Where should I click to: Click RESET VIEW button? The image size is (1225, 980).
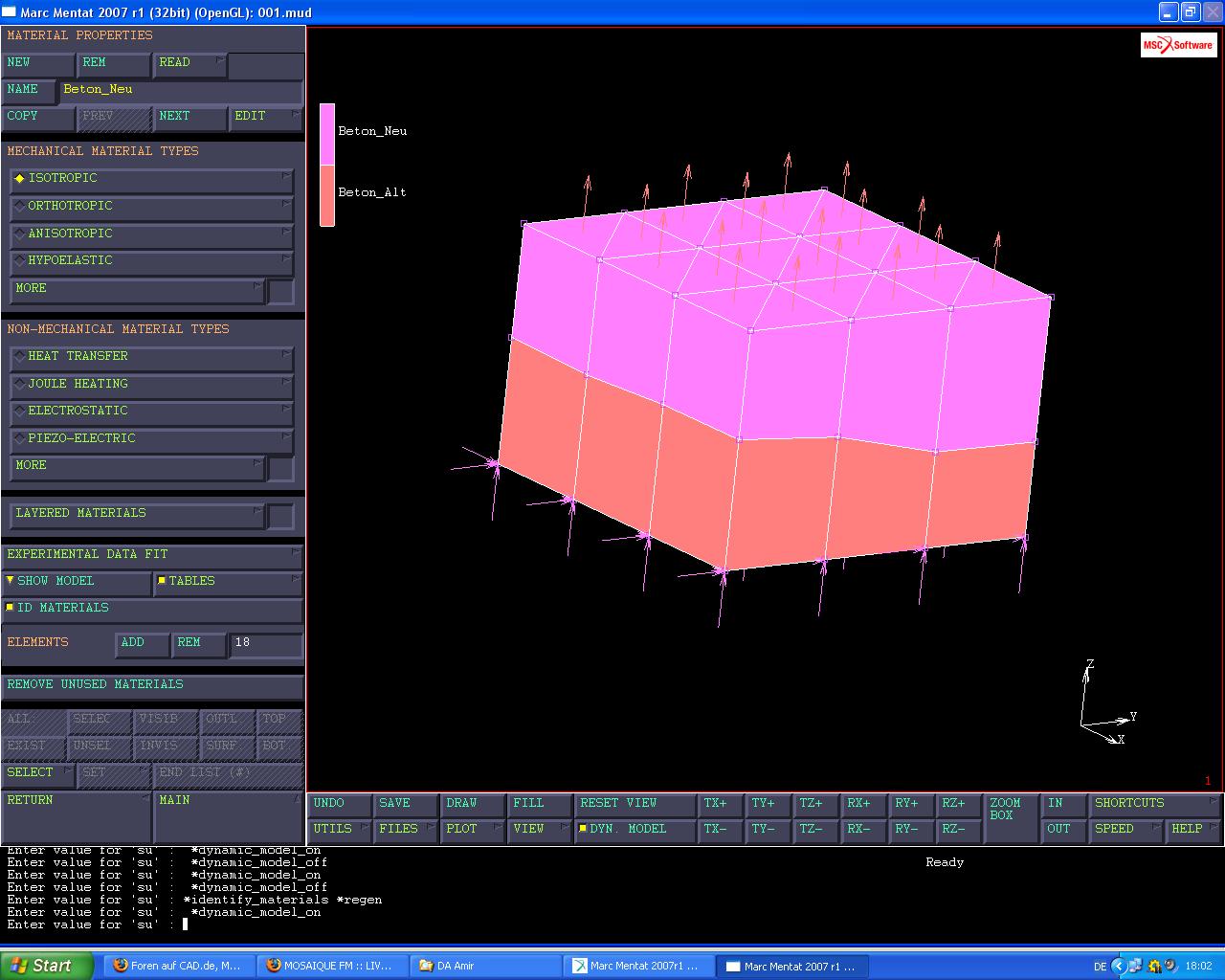(x=635, y=804)
